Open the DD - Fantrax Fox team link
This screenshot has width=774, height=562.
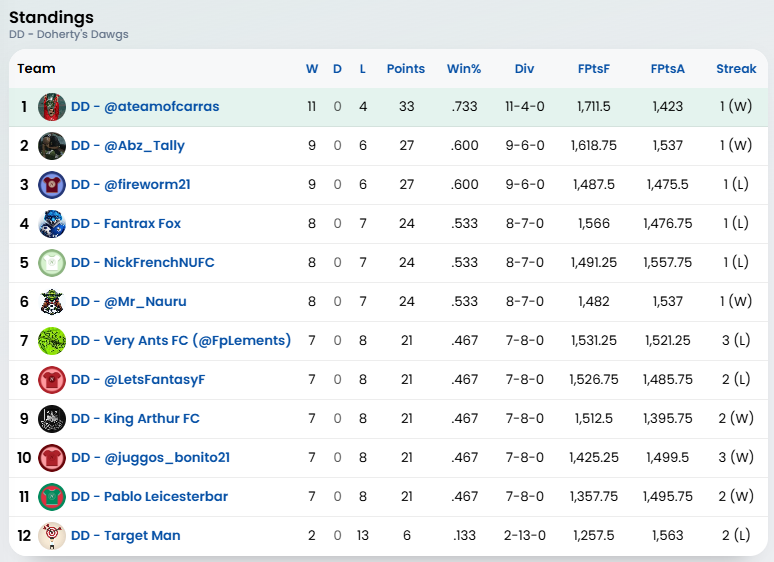[126, 224]
